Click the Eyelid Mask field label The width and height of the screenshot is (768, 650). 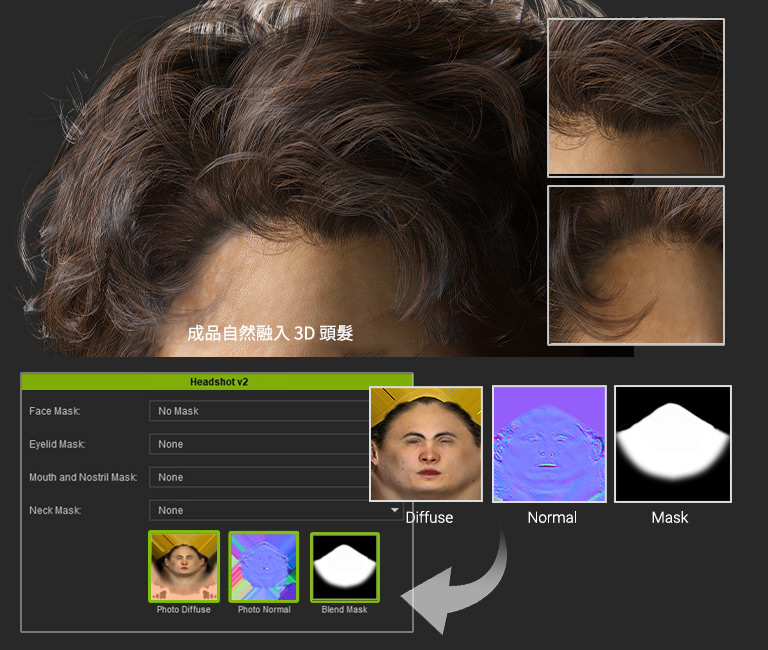(57, 444)
